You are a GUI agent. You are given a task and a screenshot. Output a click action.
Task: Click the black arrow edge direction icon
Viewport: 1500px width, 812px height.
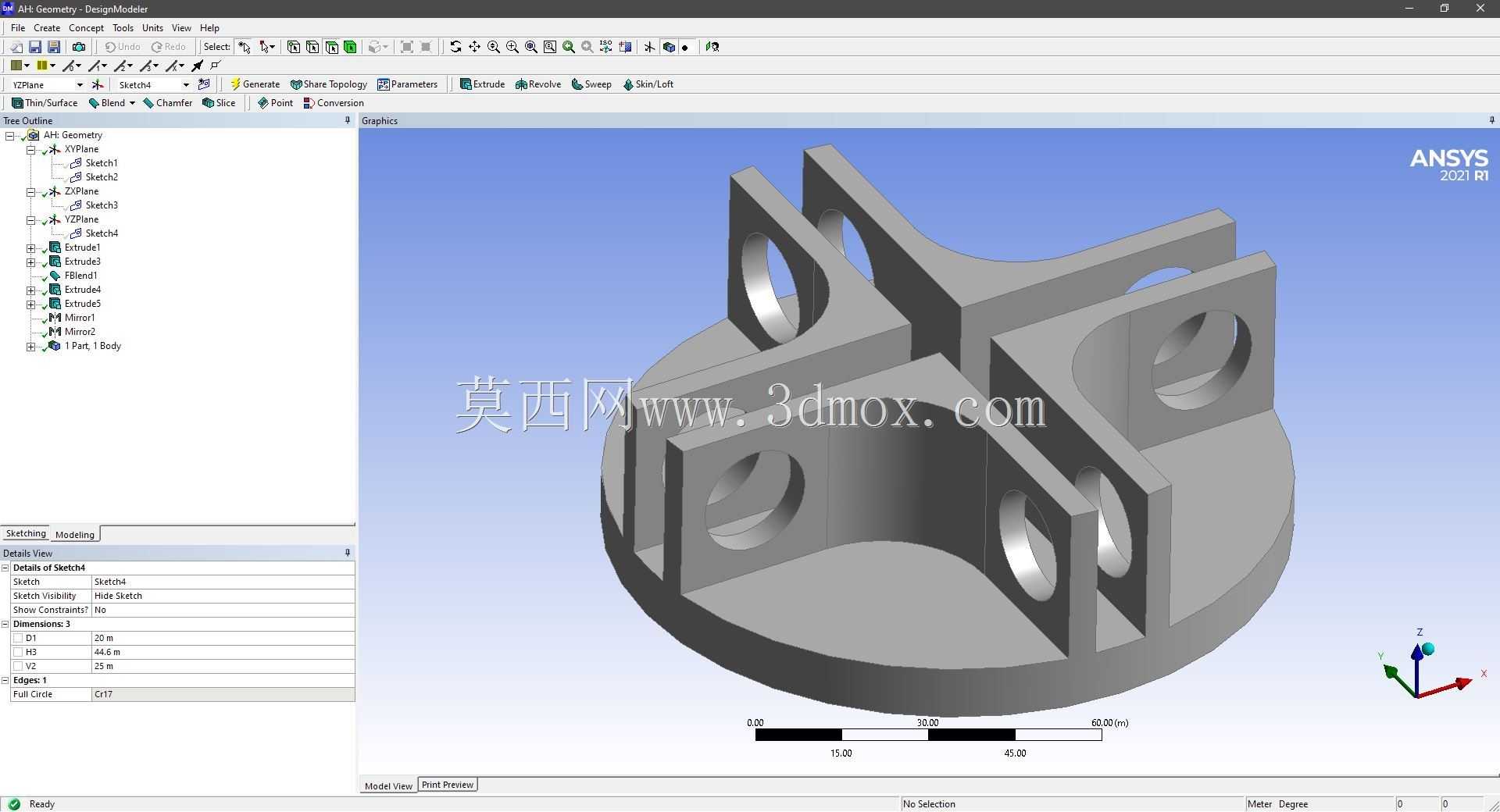coord(198,66)
